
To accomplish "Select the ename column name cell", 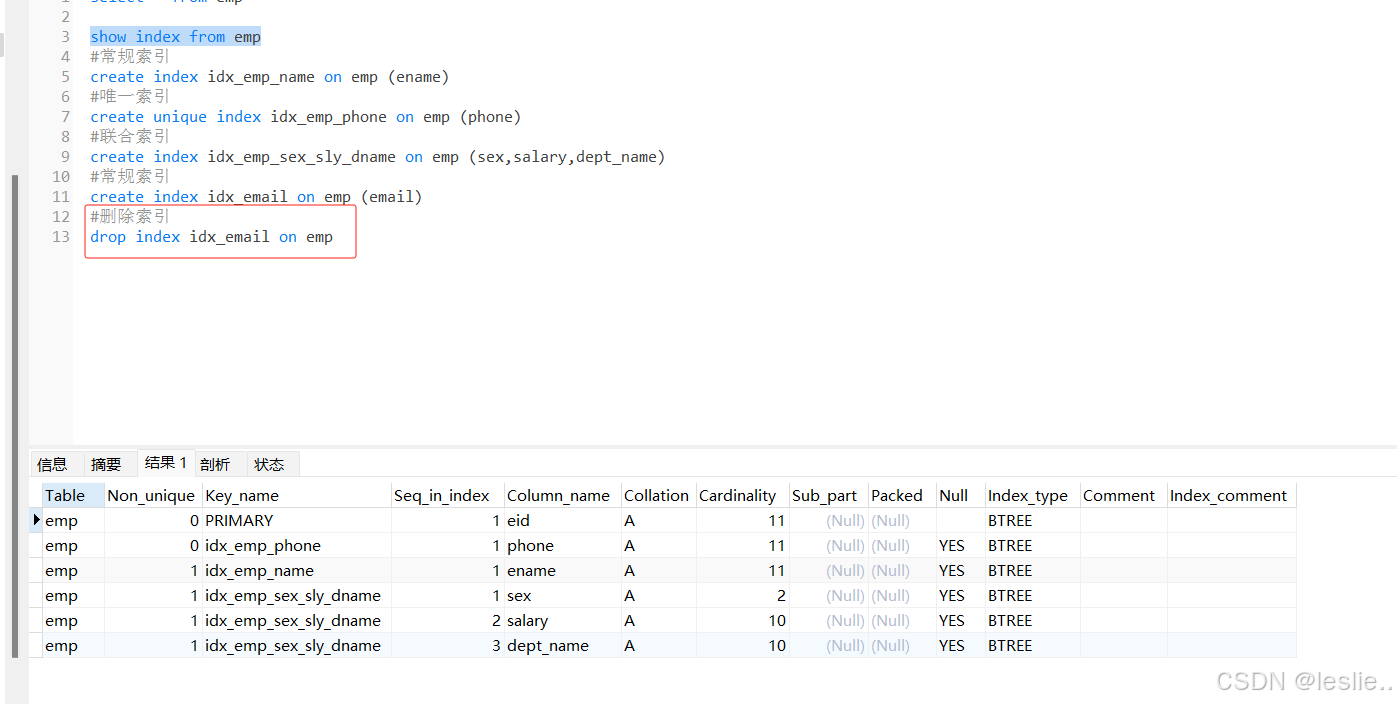I will click(563, 570).
